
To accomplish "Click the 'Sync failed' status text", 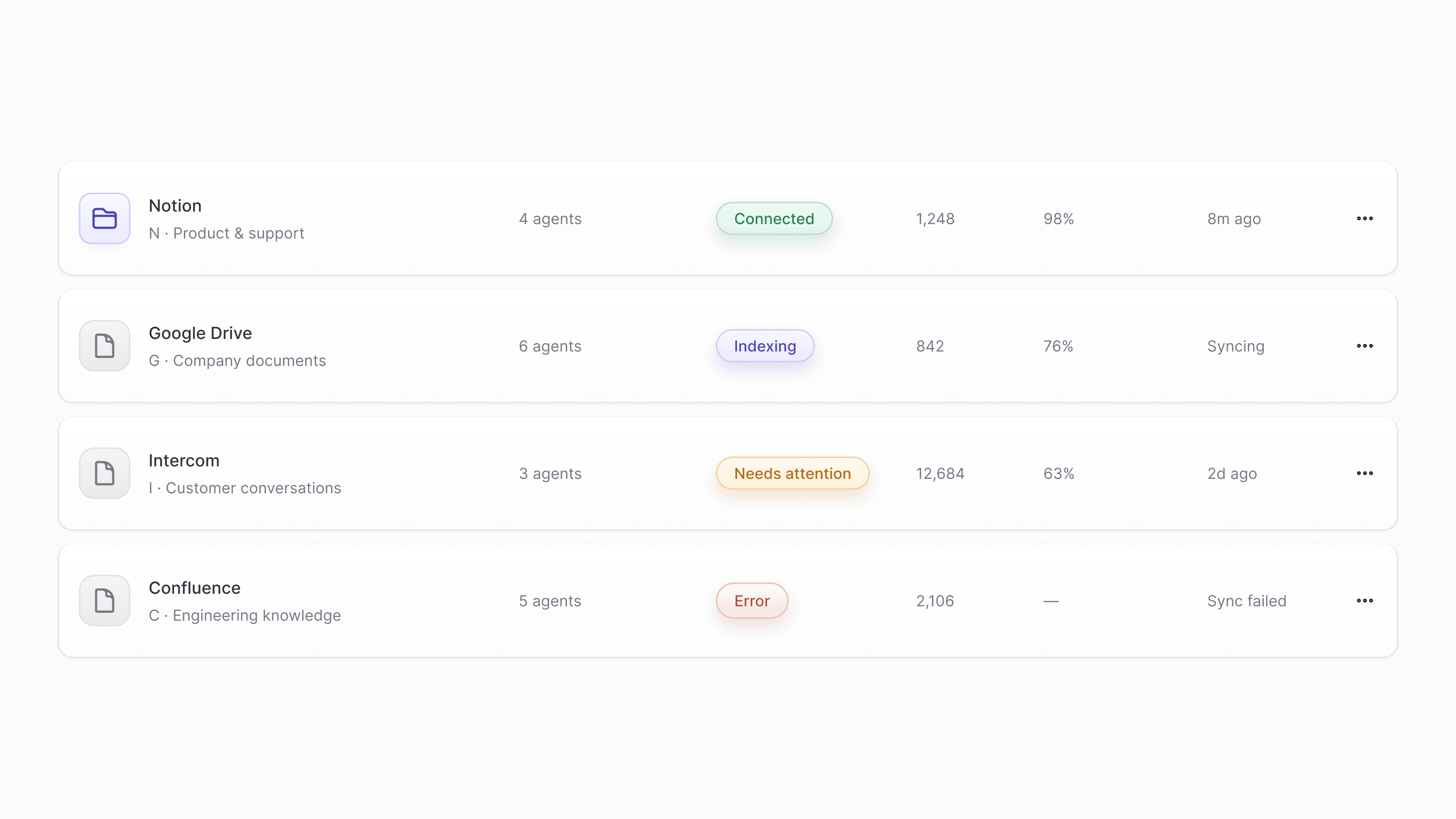I will [1247, 601].
